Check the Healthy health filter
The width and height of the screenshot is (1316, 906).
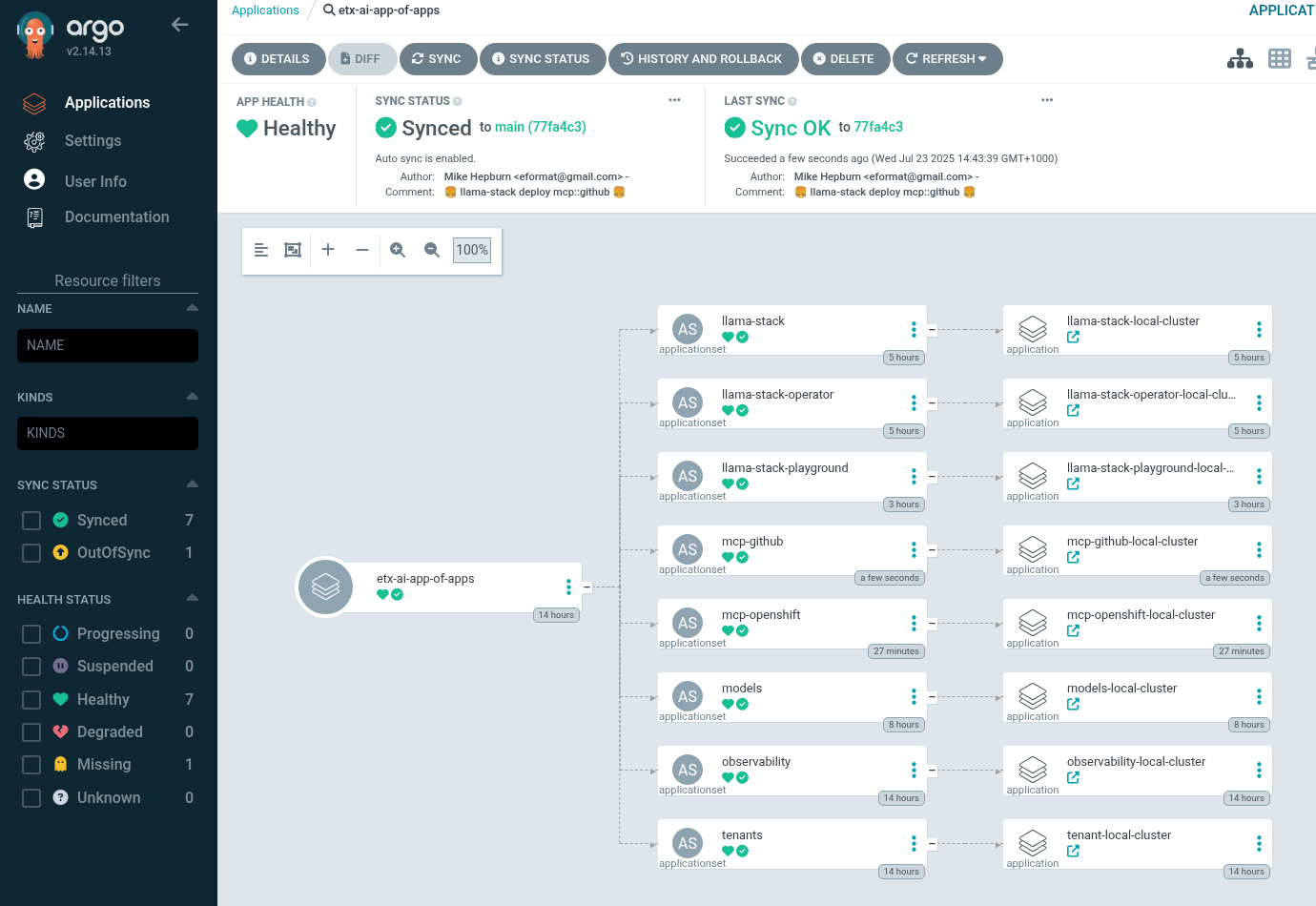31,699
